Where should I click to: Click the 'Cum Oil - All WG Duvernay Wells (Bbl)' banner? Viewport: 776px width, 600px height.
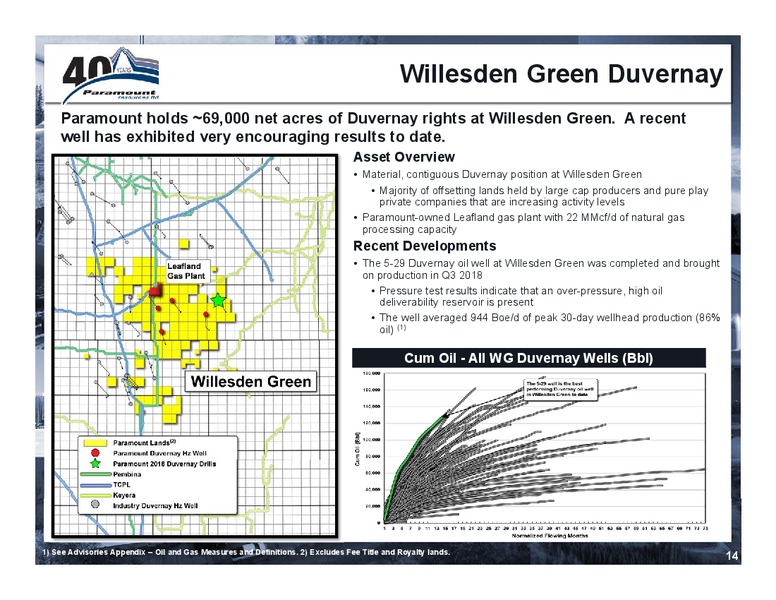click(x=529, y=358)
